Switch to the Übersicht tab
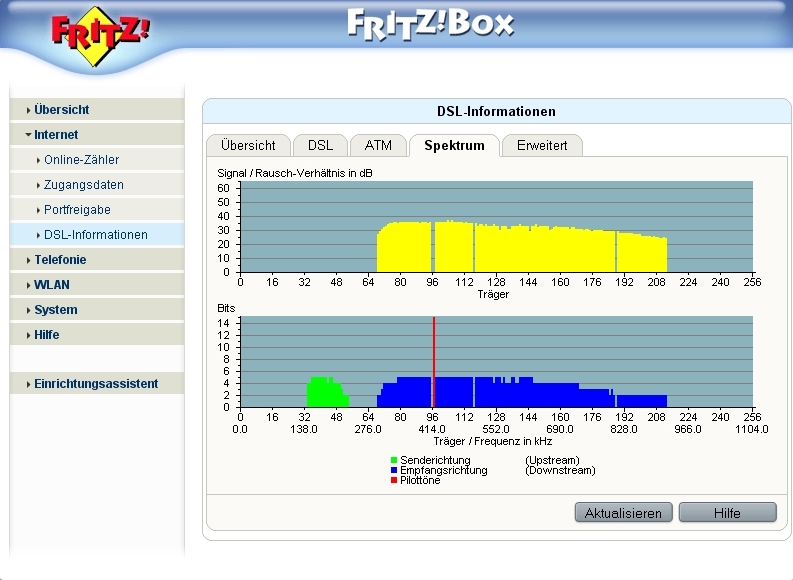The height and width of the screenshot is (580, 793). point(248,146)
